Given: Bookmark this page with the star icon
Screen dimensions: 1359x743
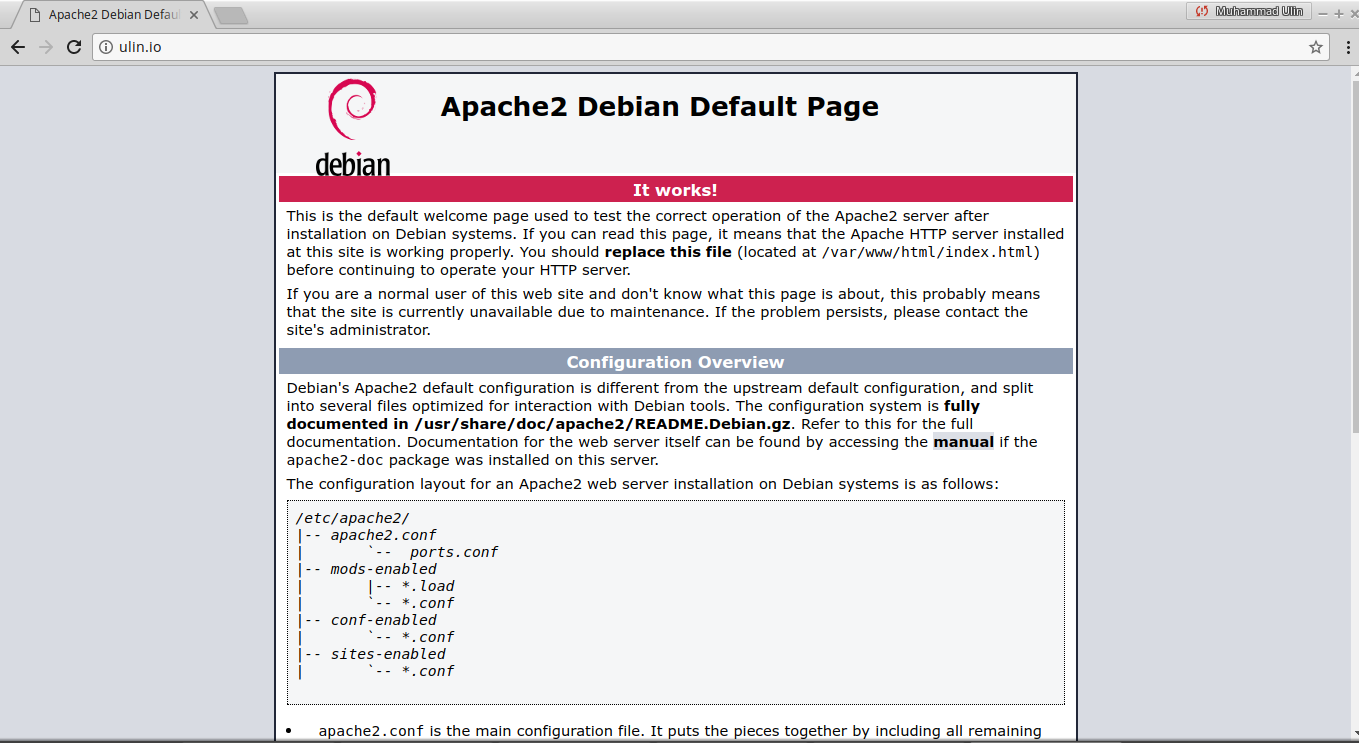Looking at the screenshot, I should pos(1316,47).
